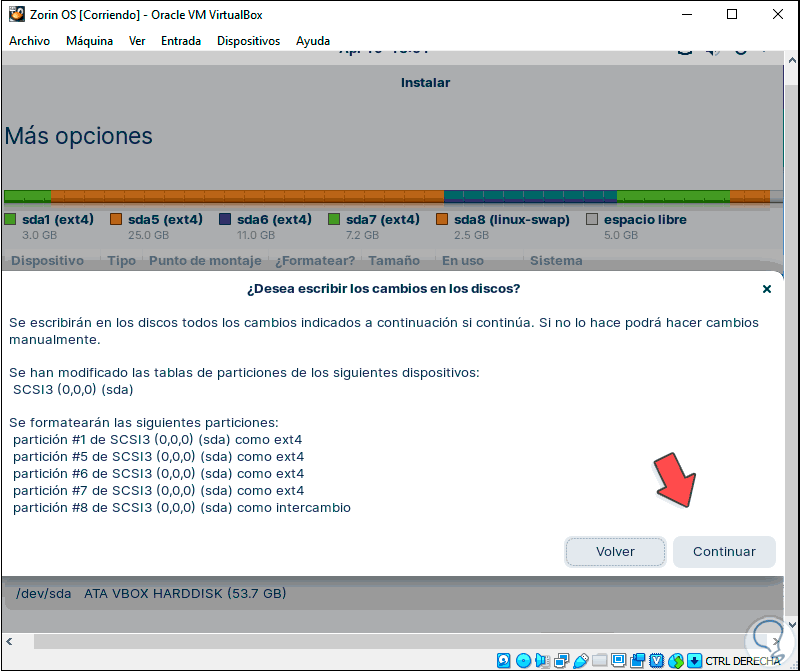Click the optical disc status icon
This screenshot has width=801, height=671.
(x=523, y=661)
